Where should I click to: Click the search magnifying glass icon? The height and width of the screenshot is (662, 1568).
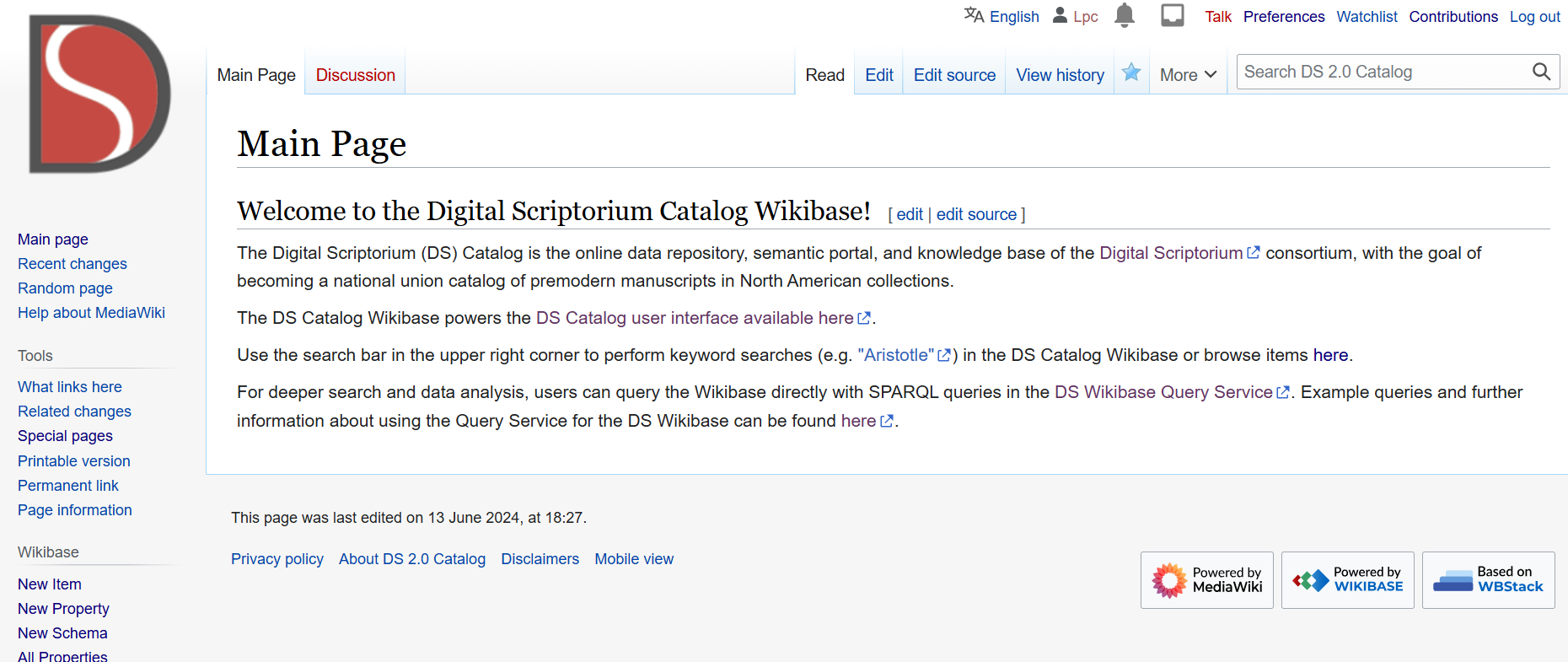pyautogui.click(x=1541, y=72)
